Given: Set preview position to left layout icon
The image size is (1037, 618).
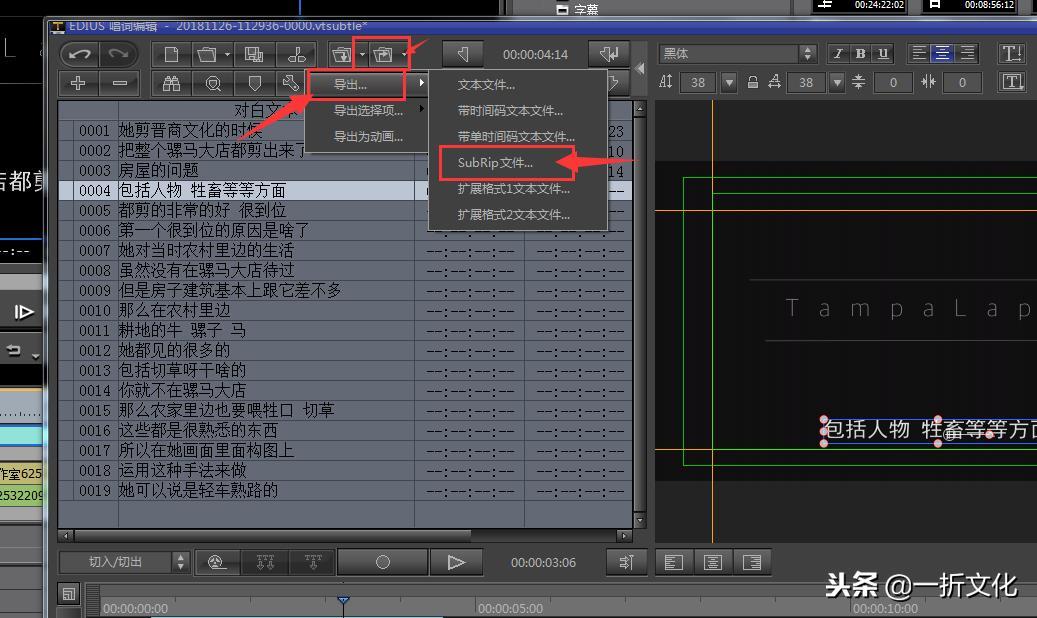Looking at the screenshot, I should (674, 562).
